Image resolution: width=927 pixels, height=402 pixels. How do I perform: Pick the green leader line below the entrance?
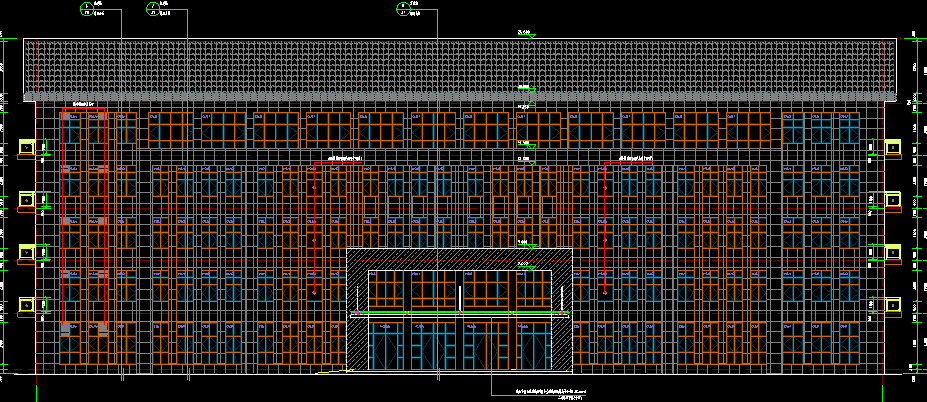pyautogui.click(x=492, y=356)
